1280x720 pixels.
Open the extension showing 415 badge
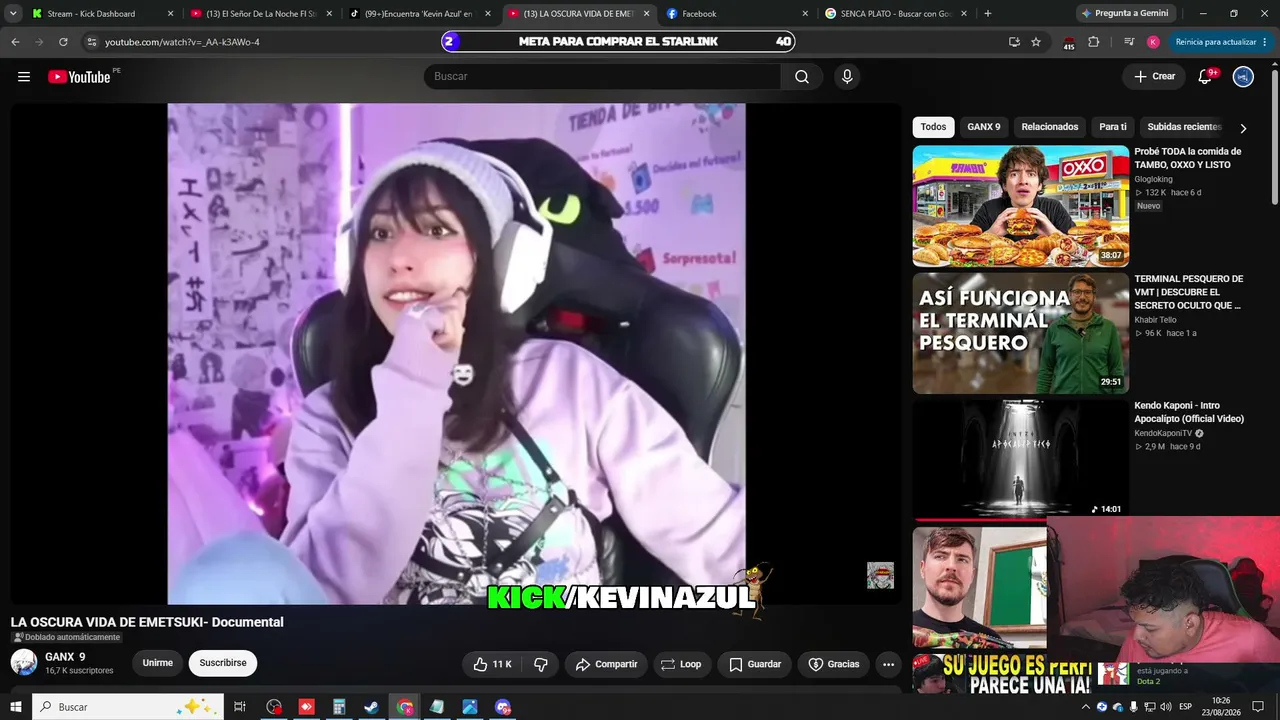click(1068, 42)
